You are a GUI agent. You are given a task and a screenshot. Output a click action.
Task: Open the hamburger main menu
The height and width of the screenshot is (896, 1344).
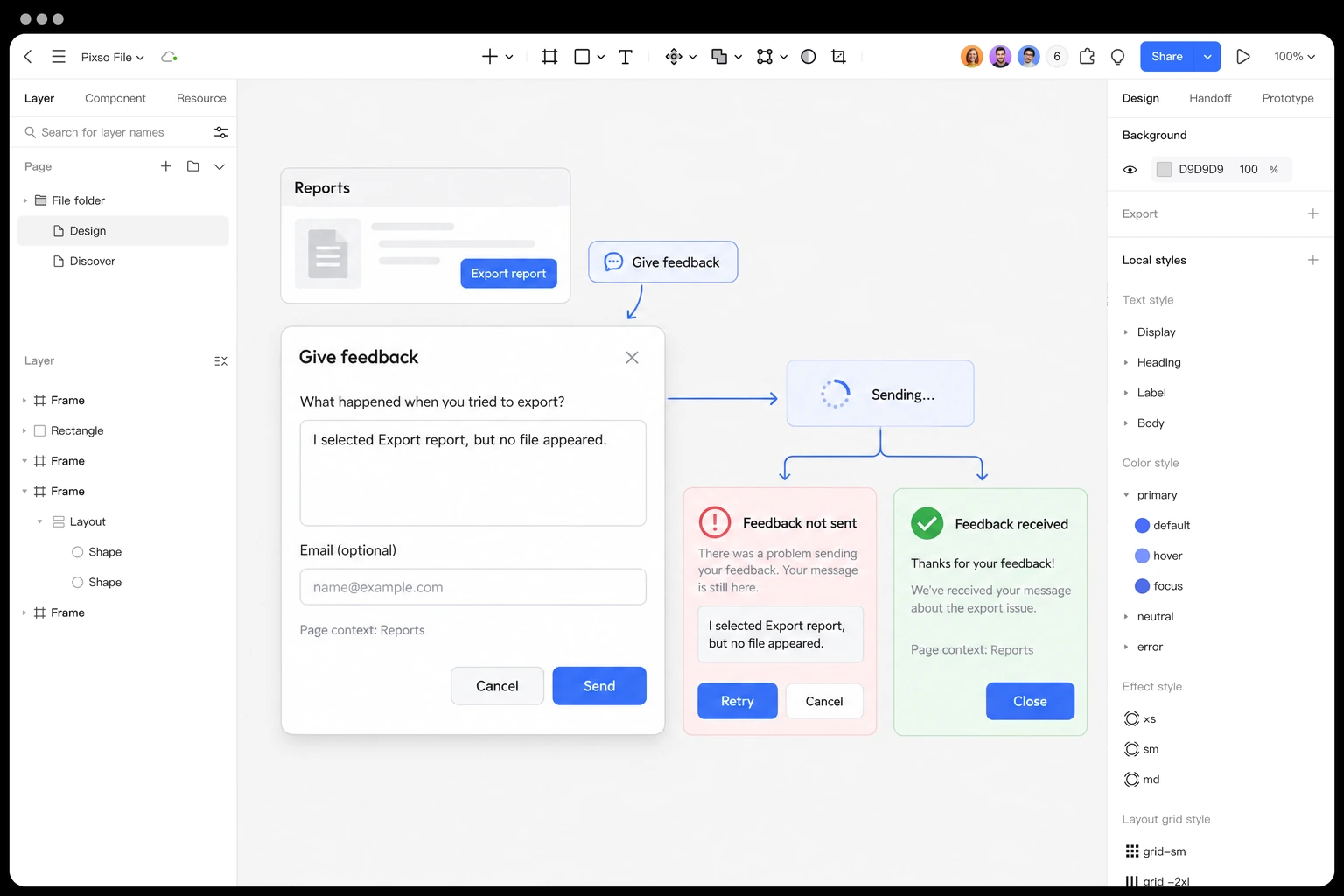59,57
